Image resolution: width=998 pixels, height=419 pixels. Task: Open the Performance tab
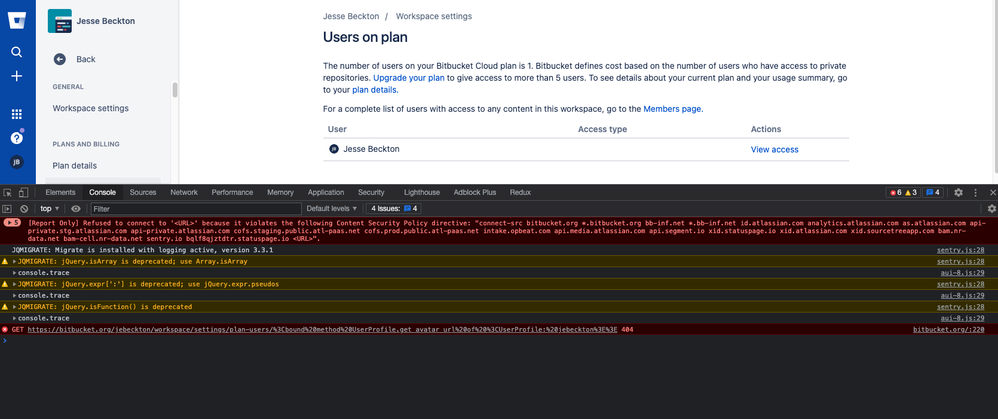coord(232,192)
